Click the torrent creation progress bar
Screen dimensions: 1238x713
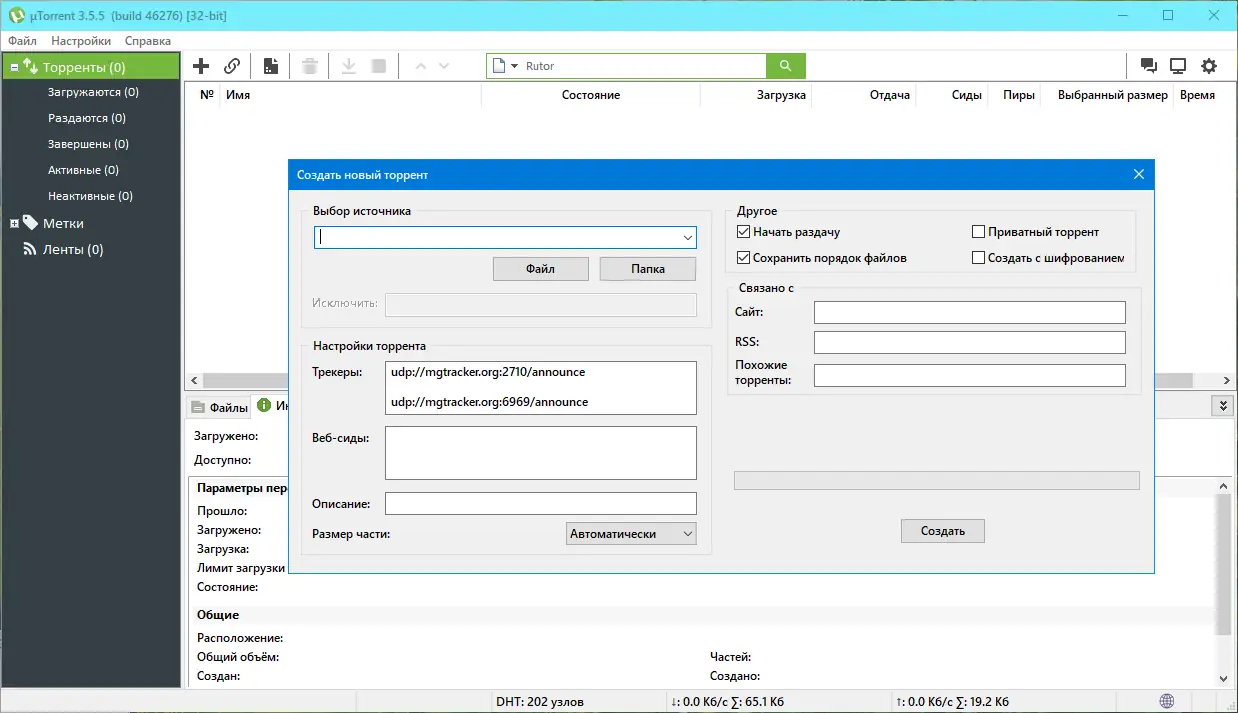point(937,481)
